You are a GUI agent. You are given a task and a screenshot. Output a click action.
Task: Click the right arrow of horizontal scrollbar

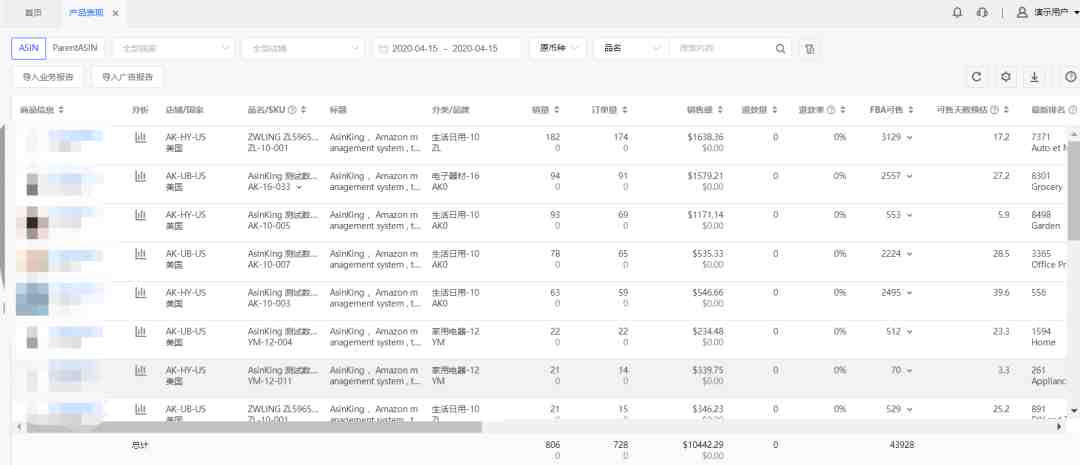coord(1059,427)
